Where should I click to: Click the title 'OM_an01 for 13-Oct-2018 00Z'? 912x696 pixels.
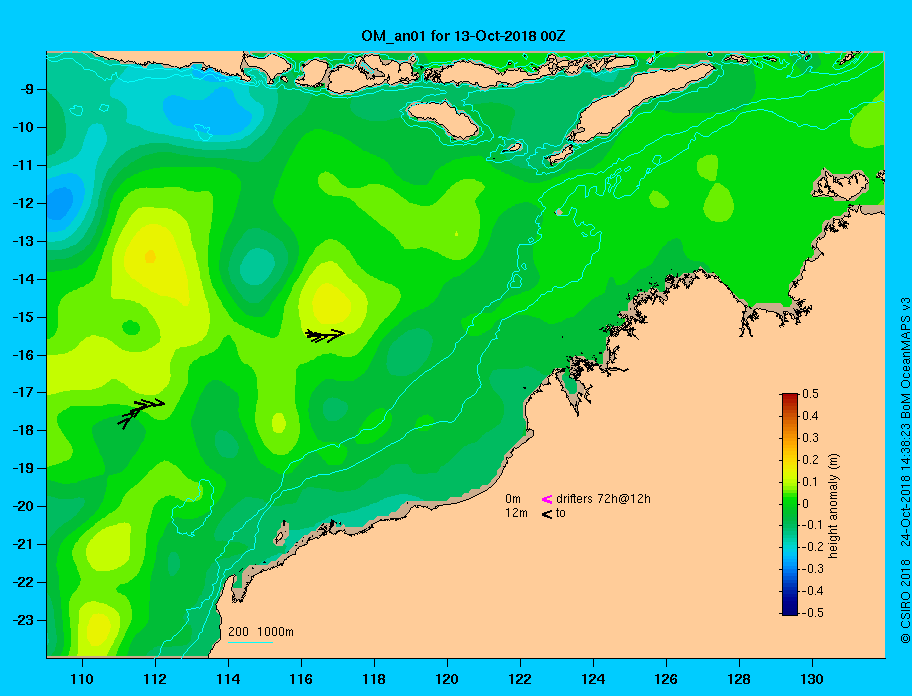463,36
